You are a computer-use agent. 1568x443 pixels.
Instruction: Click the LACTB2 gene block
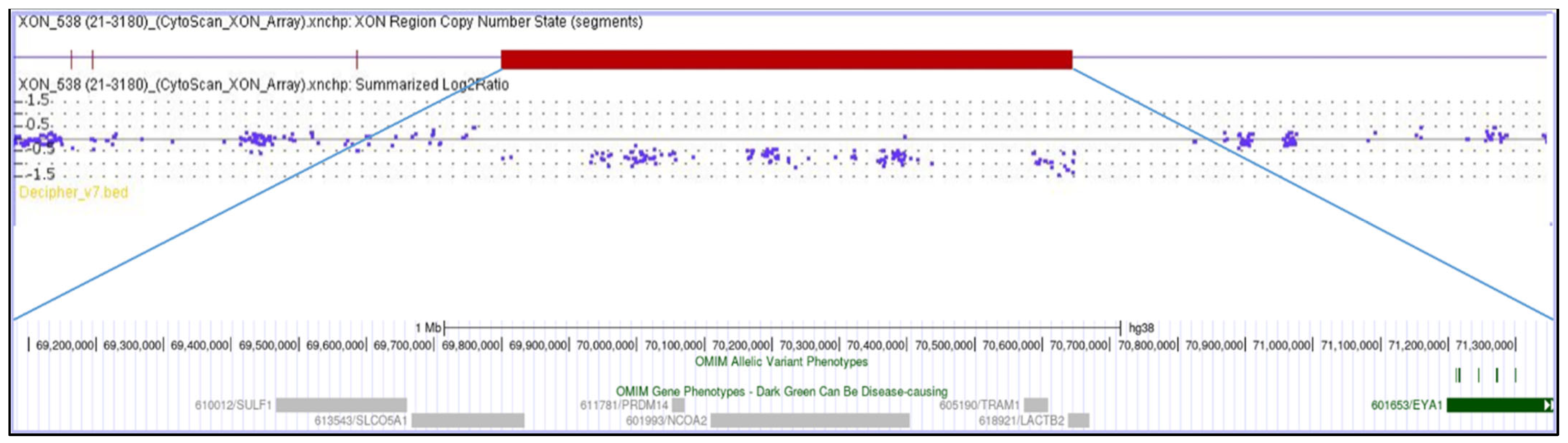[x=1078, y=420]
